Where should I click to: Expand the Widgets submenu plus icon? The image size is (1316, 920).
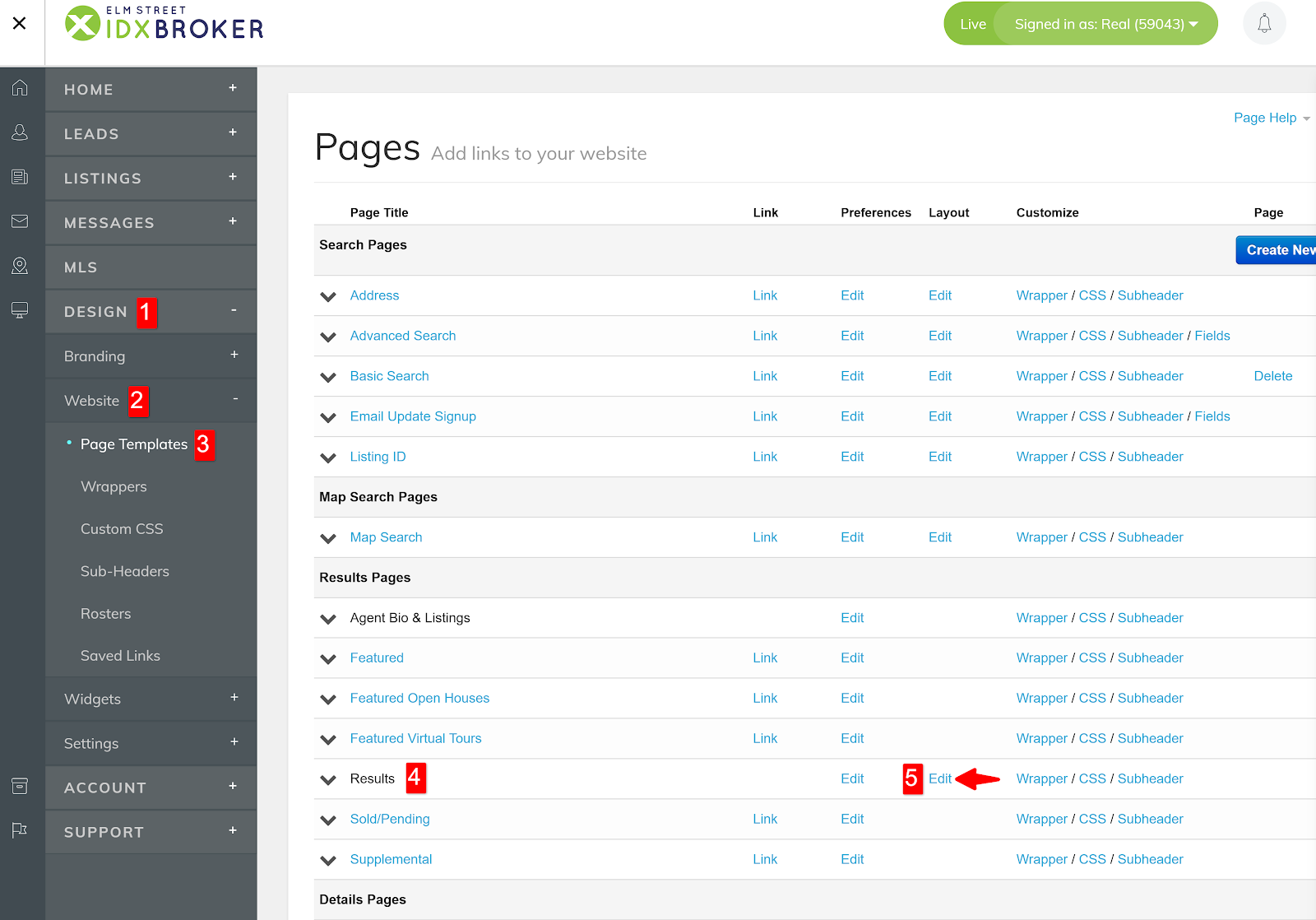coord(234,698)
